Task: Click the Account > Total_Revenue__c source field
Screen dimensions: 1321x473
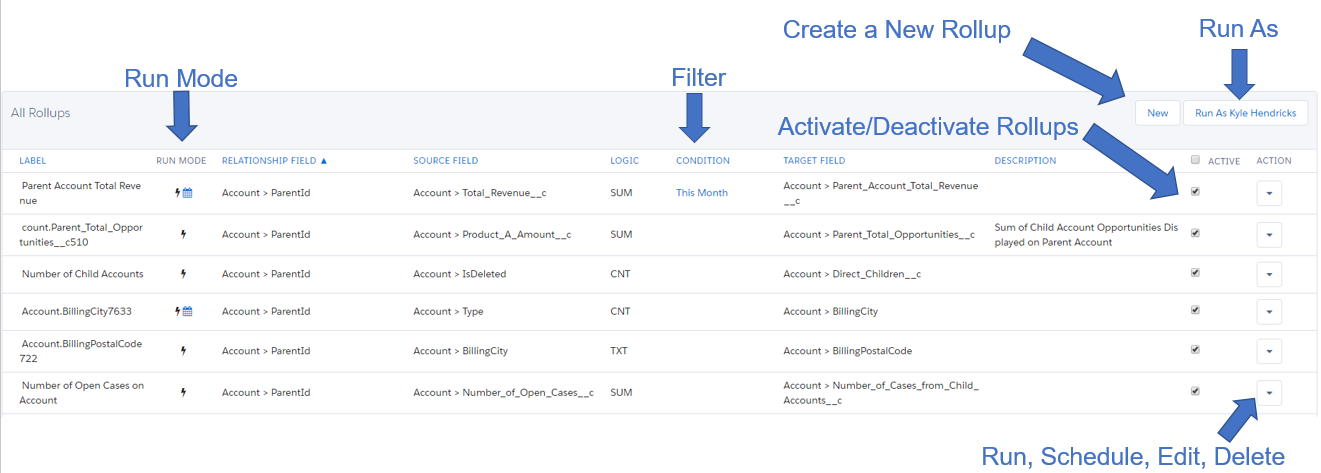Action: click(480, 193)
